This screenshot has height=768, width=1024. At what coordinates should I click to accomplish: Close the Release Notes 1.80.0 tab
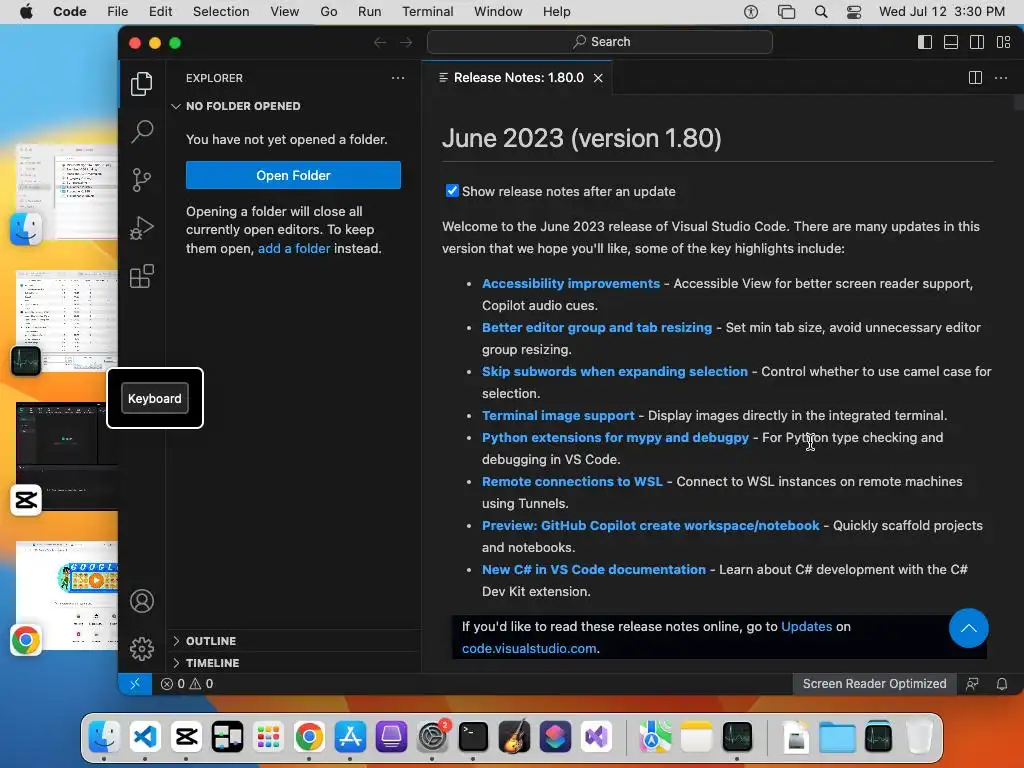tap(598, 78)
